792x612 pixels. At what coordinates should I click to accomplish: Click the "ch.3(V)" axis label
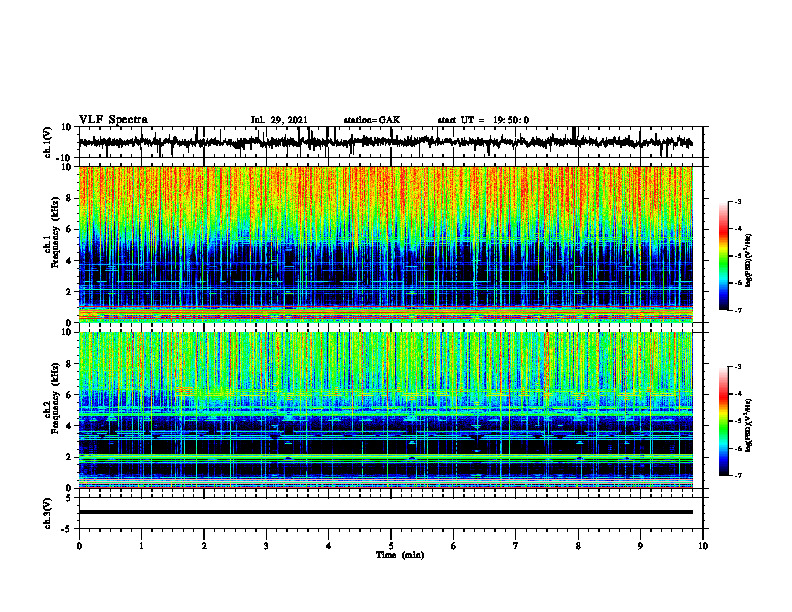[x=48, y=513]
